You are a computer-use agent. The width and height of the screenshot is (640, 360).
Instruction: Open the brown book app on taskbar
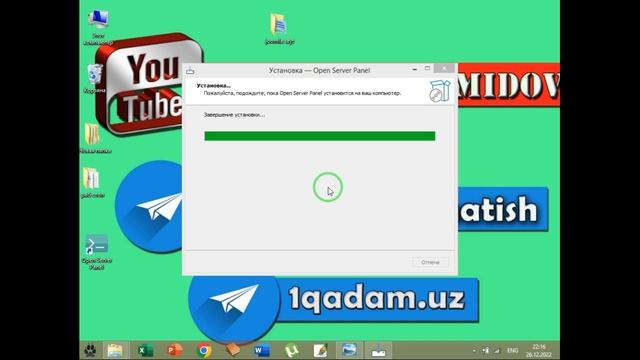(233, 350)
